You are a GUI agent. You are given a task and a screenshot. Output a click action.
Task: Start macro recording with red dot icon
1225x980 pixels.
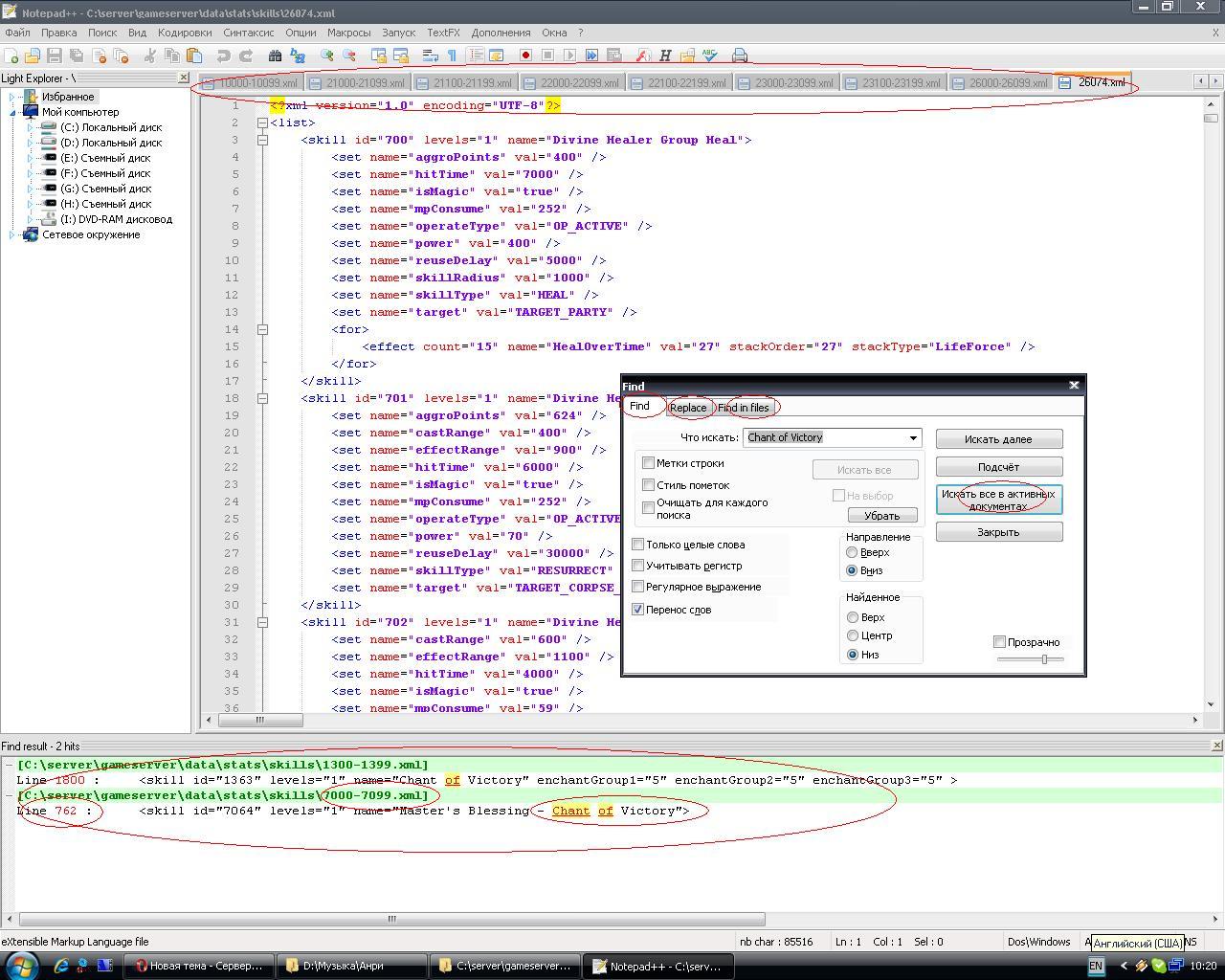click(525, 56)
